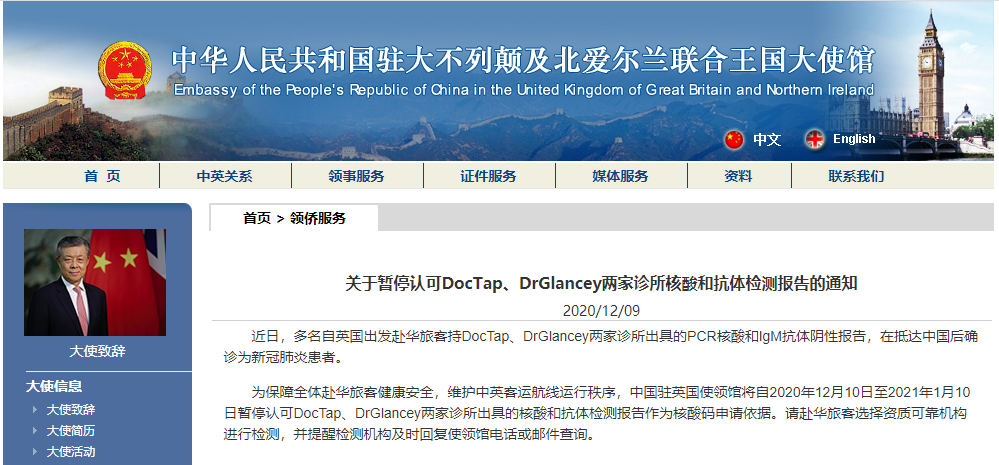Click the China flag icon

(x=734, y=140)
